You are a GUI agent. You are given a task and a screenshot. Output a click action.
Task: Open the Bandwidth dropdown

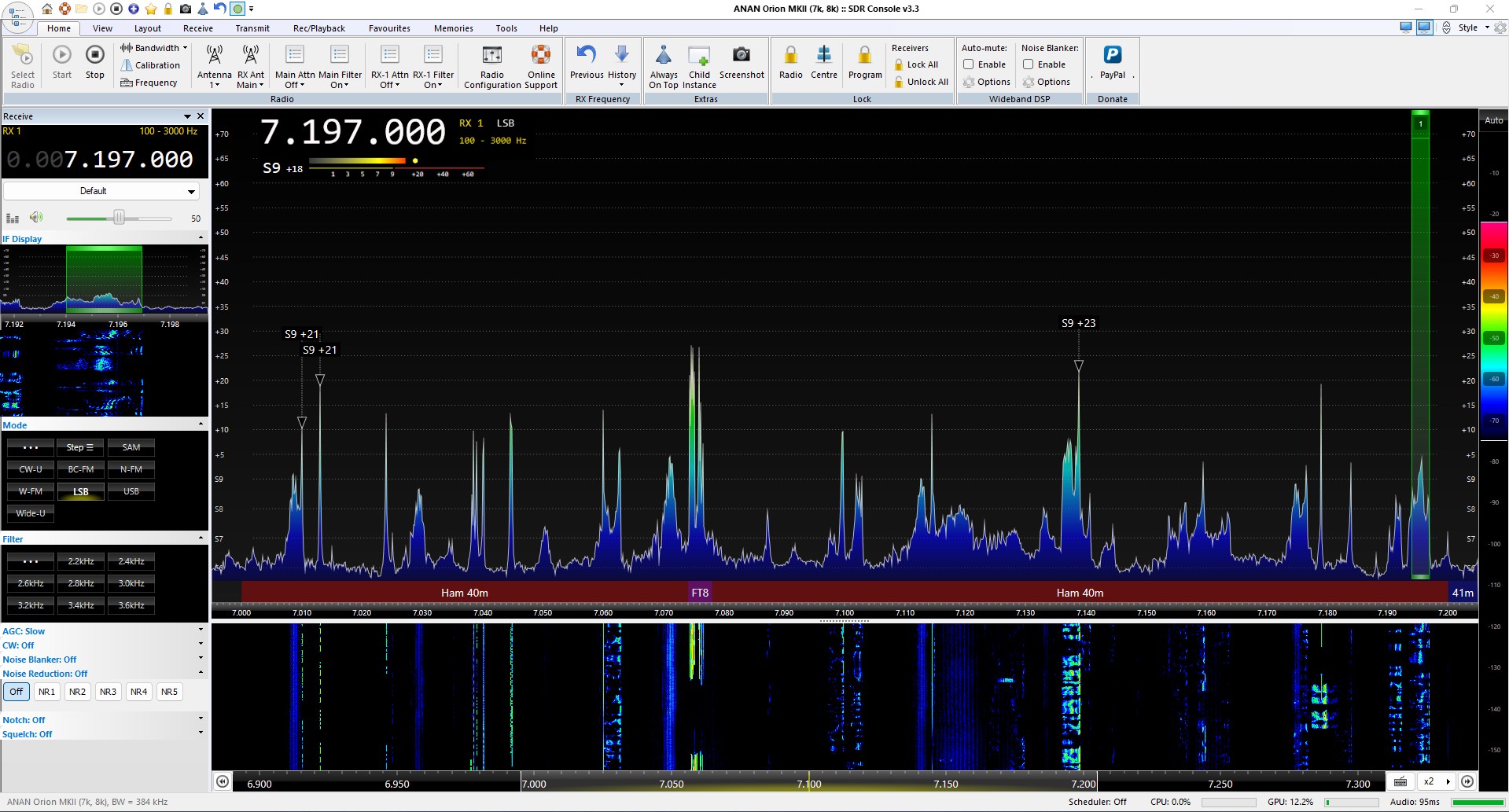coord(154,48)
